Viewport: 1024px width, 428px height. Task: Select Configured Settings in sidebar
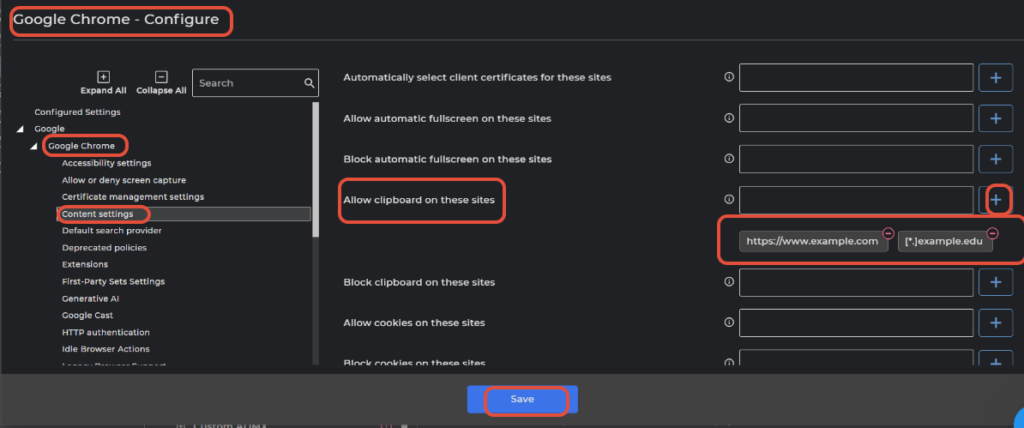[x=77, y=112]
